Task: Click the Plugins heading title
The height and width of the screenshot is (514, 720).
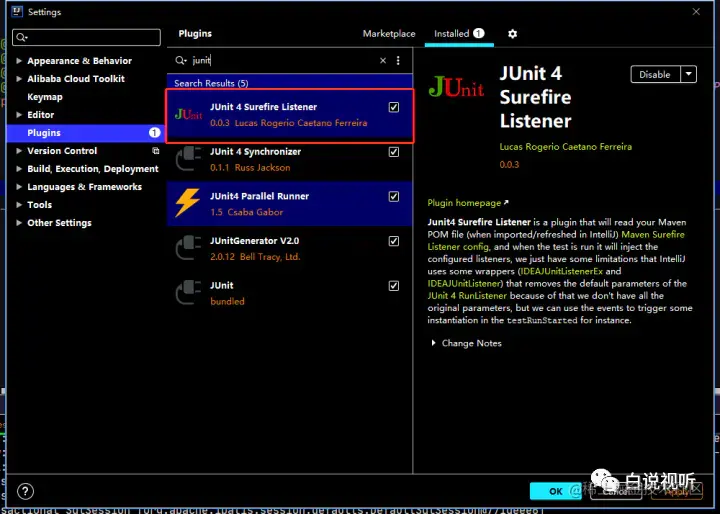Action: click(x=195, y=34)
